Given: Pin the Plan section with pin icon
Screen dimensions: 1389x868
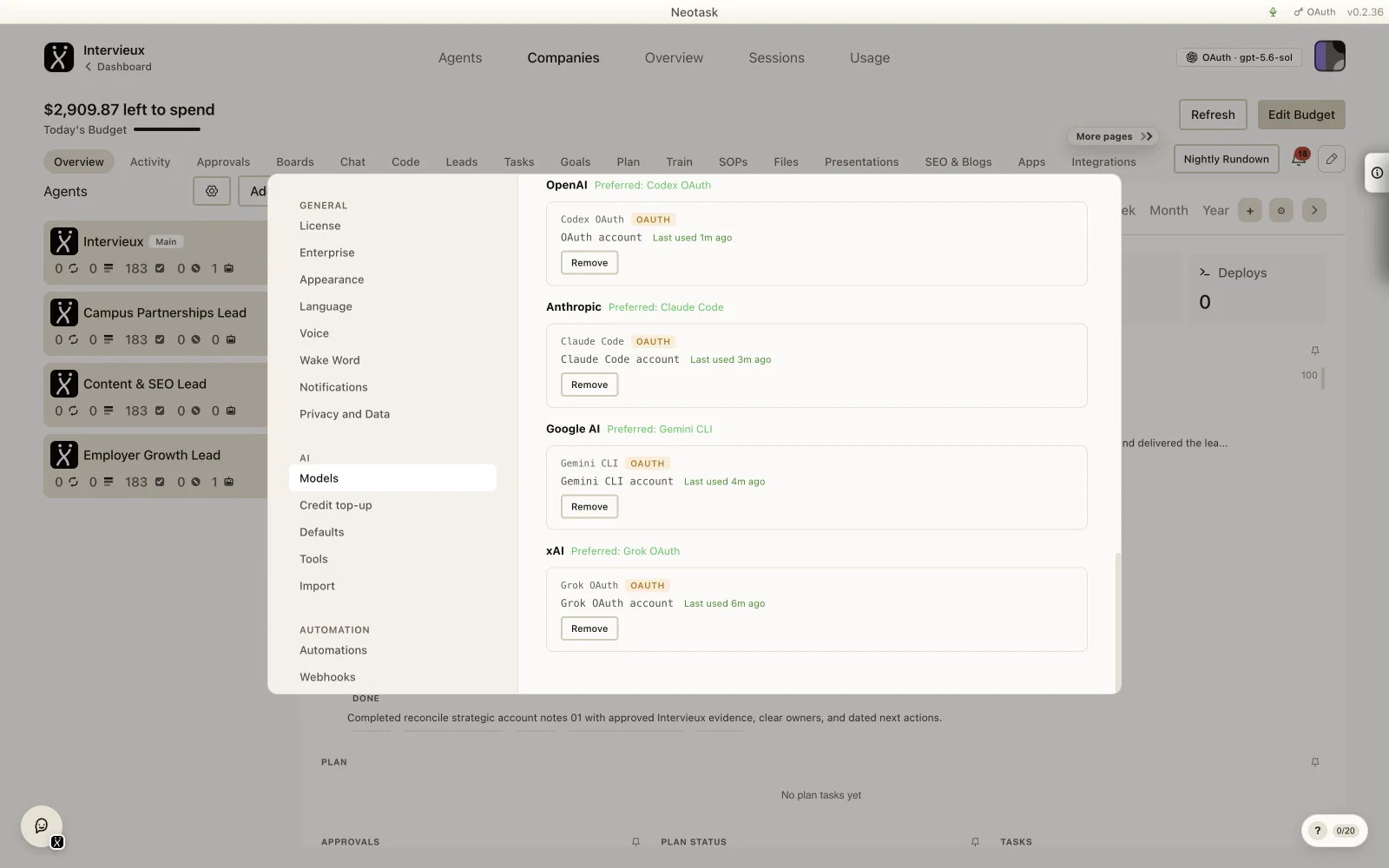Looking at the screenshot, I should click(1315, 762).
